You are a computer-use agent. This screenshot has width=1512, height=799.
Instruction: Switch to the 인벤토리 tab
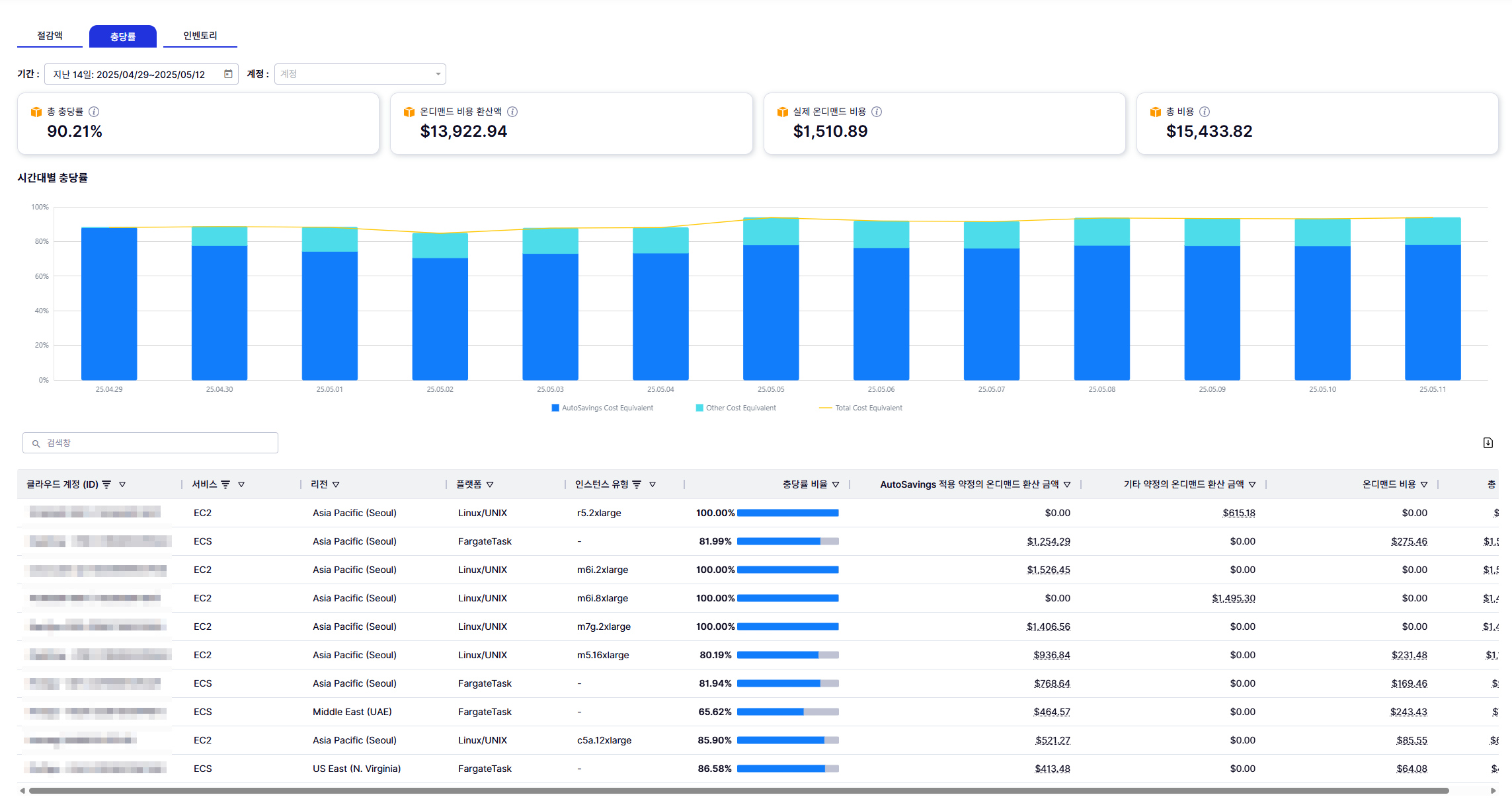pos(200,36)
